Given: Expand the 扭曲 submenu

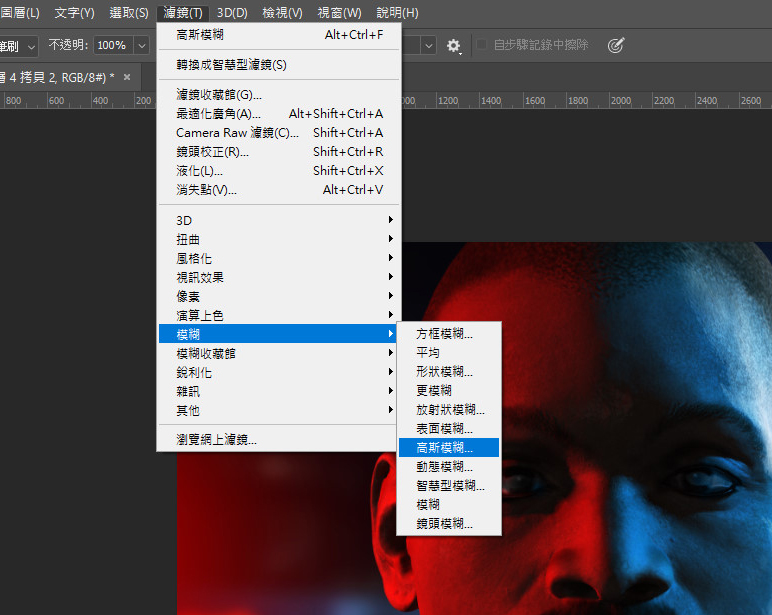Looking at the screenshot, I should tap(279, 239).
